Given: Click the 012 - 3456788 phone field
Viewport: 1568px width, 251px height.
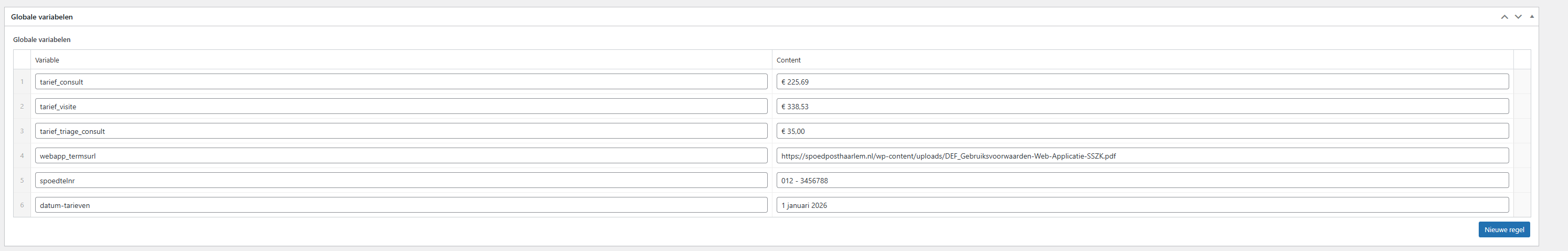Looking at the screenshot, I should [1142, 180].
